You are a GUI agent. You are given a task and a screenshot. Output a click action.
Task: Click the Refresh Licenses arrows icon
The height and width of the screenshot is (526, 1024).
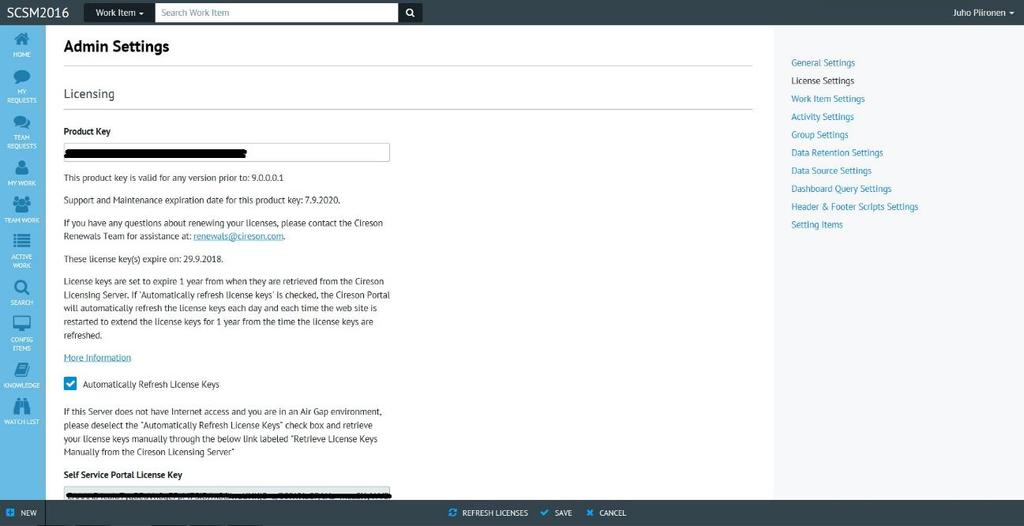click(x=453, y=513)
